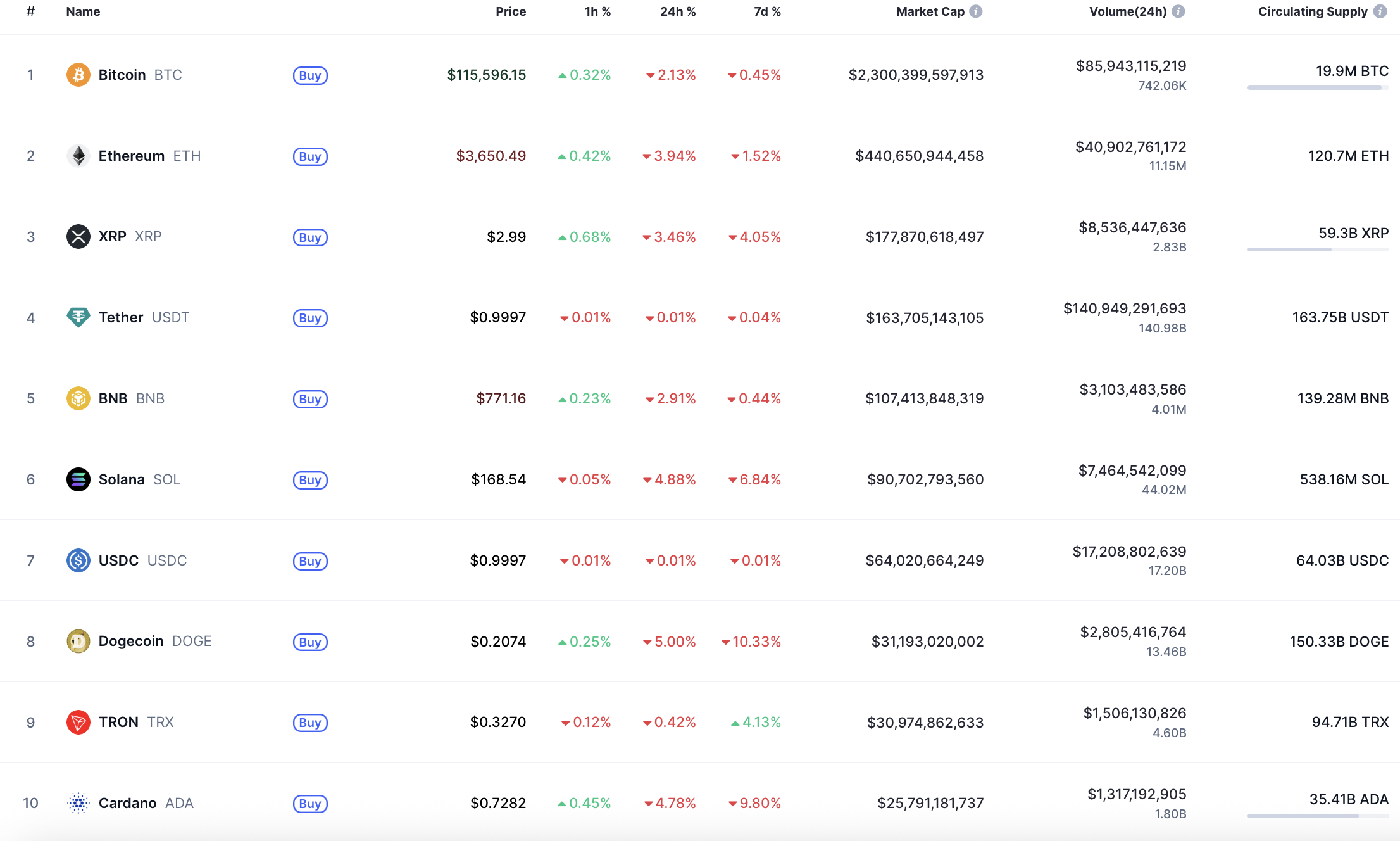Click the TRON TRX coin logo
The height and width of the screenshot is (841, 1400).
click(78, 722)
